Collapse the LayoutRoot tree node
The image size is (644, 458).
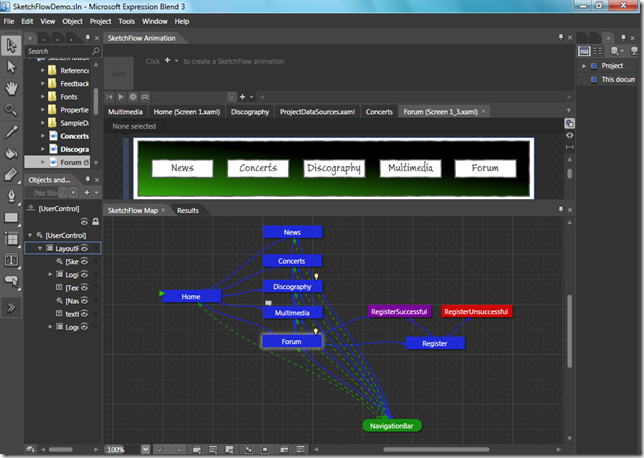39,248
